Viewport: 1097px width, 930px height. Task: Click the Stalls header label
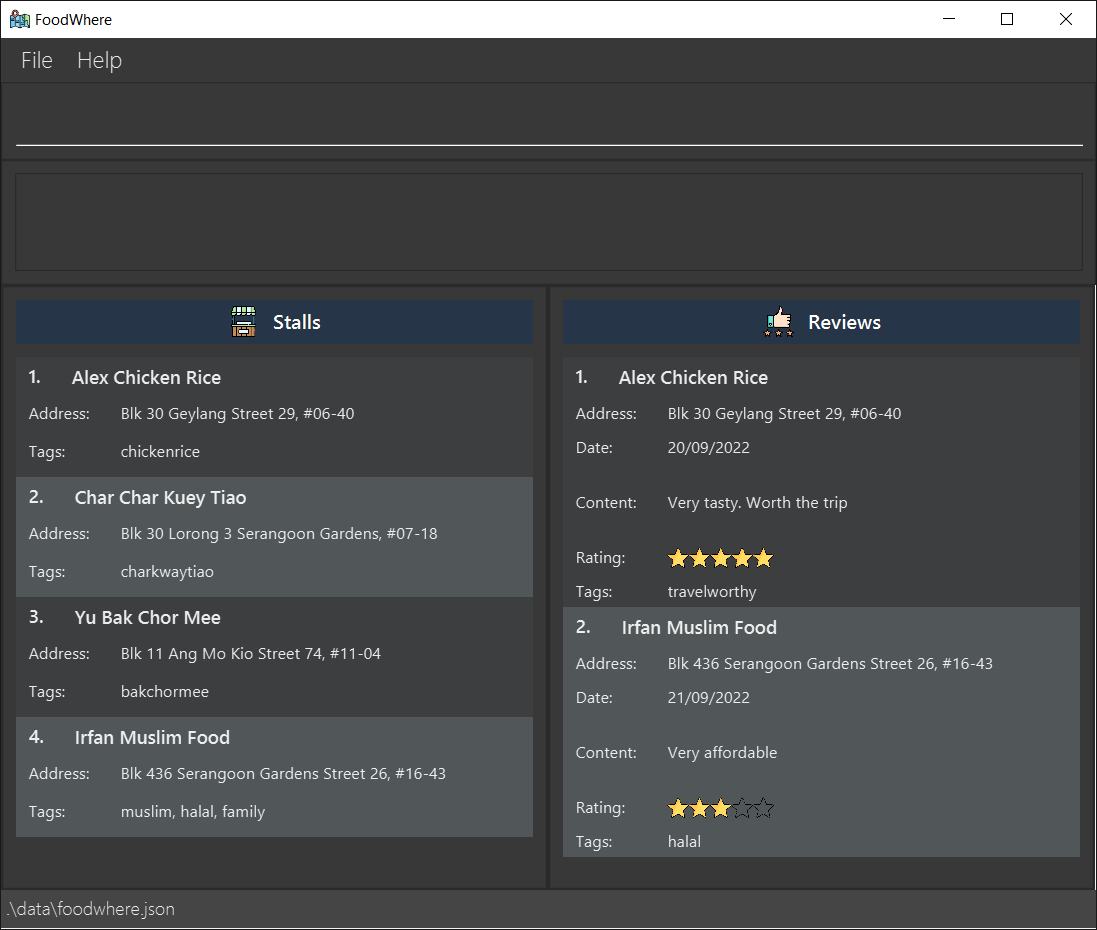tap(297, 322)
